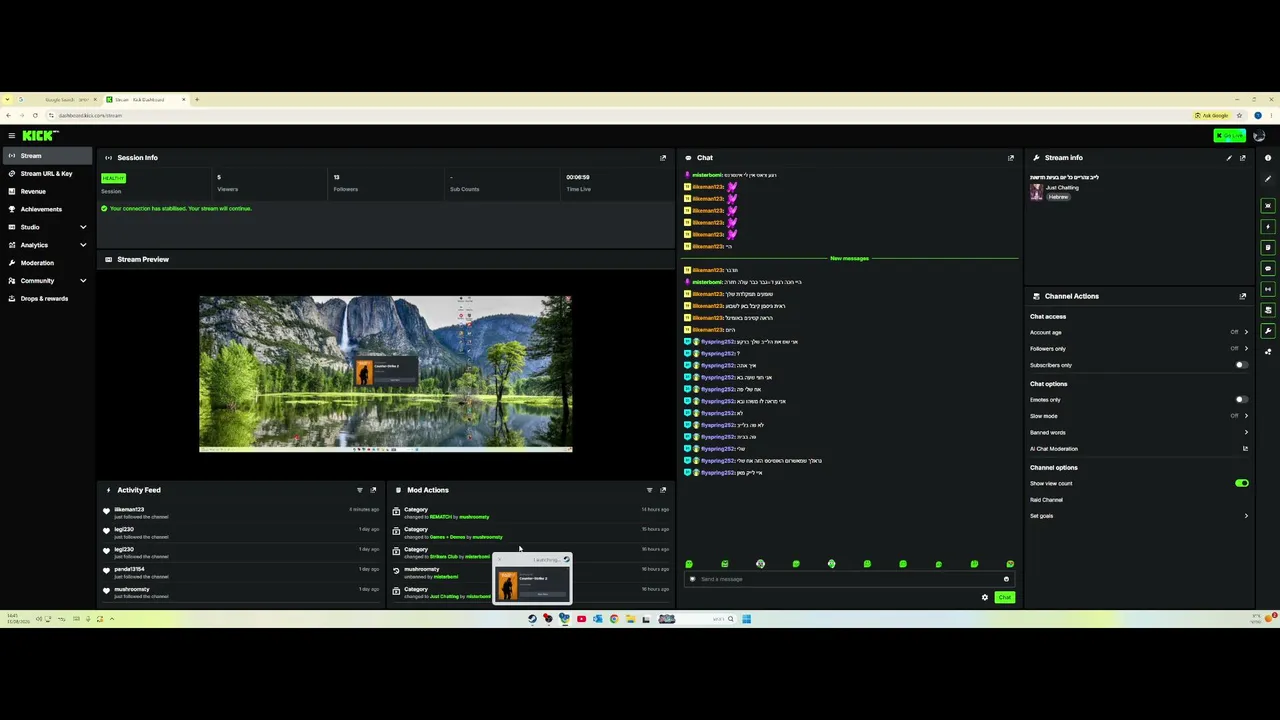Click the pencil icon in right rail
This screenshot has width=1280, height=720.
pyautogui.click(x=1268, y=179)
